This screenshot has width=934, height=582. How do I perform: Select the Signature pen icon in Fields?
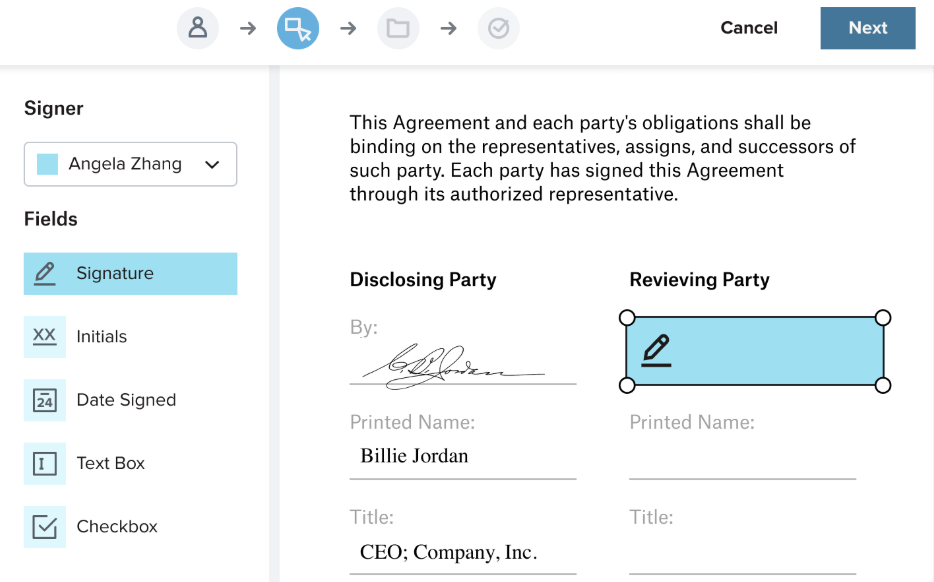[x=45, y=273]
